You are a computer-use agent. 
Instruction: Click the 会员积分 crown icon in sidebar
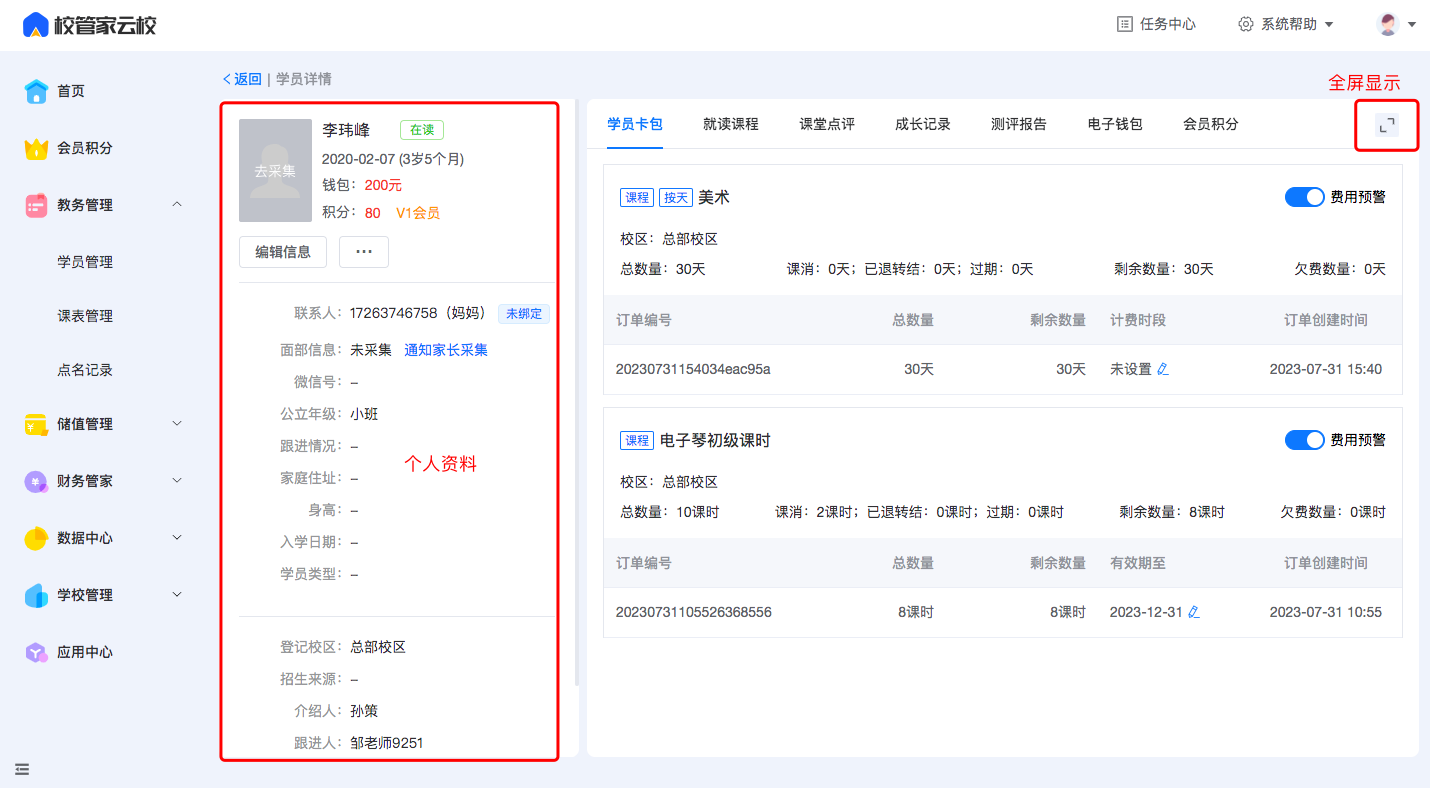coord(36,148)
